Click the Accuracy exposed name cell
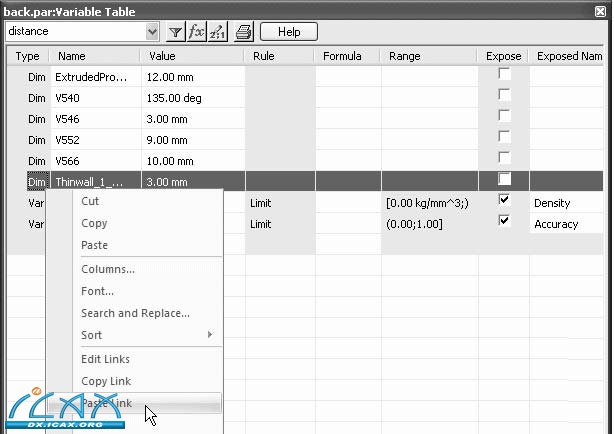 [567, 224]
